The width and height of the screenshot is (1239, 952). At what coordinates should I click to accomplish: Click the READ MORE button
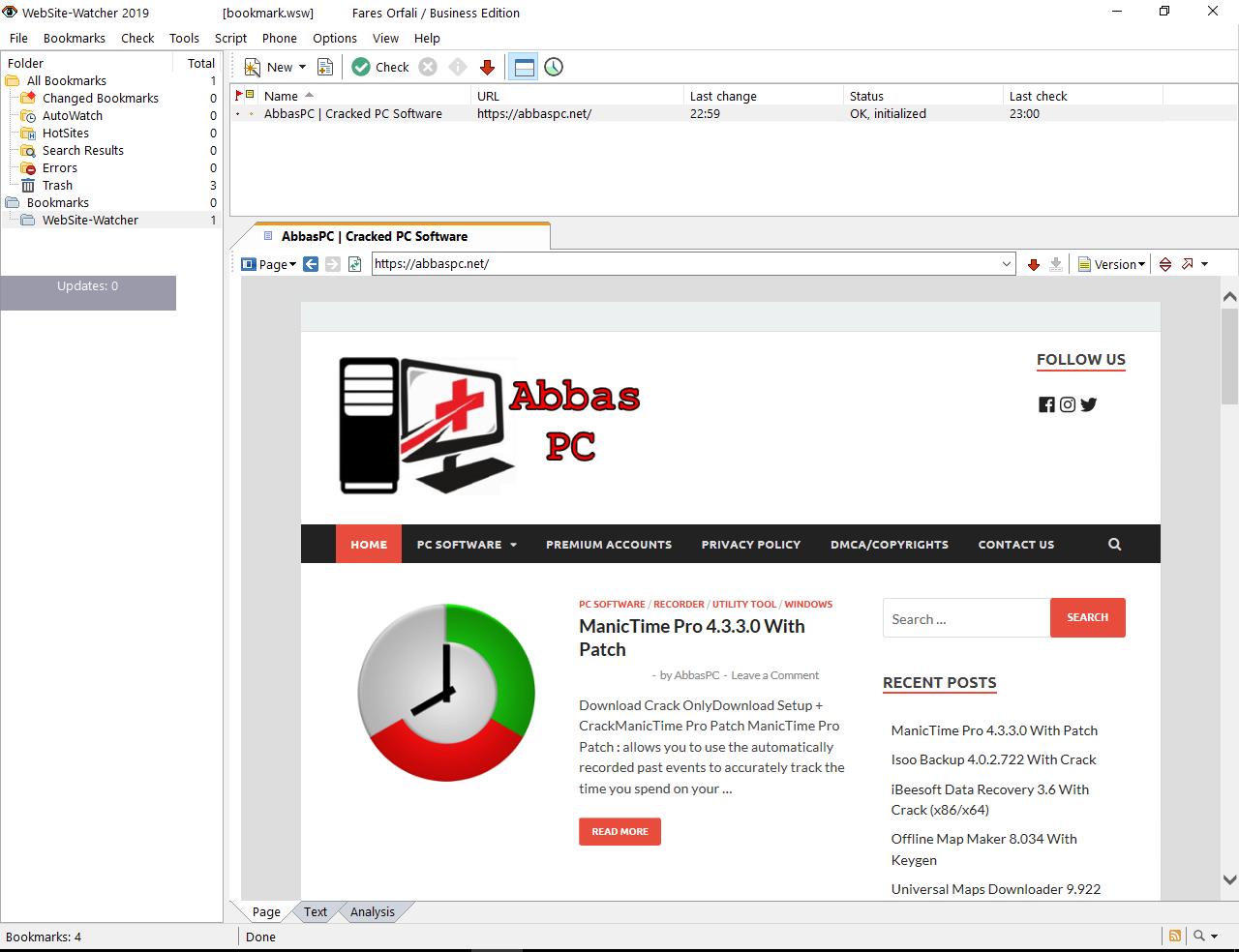(620, 831)
